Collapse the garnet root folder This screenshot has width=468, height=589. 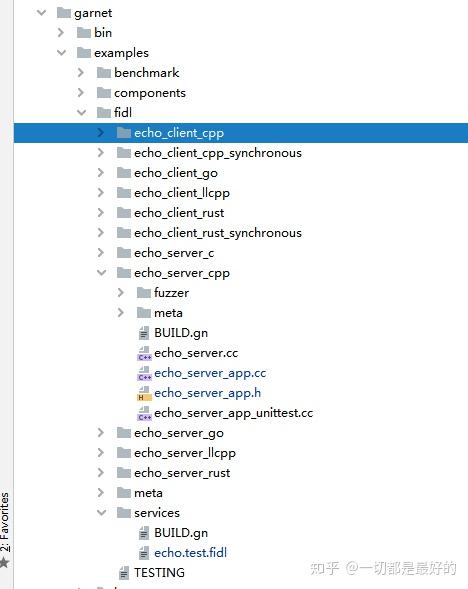[x=41, y=13]
